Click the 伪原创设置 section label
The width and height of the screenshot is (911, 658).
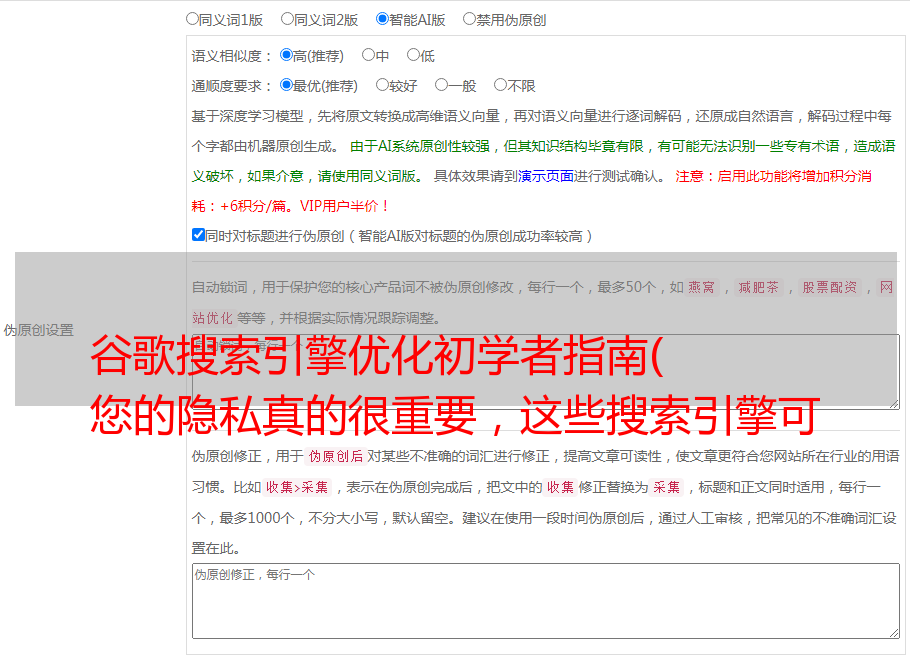pos(39,330)
